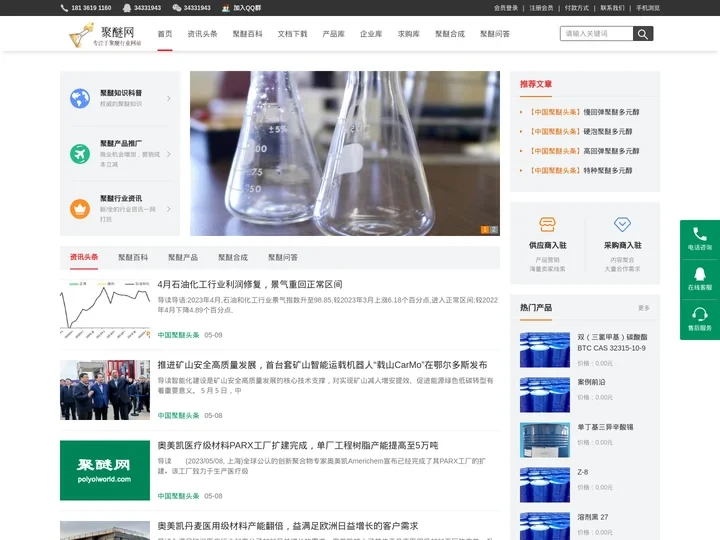Open the 产品库 navigation item
Viewport: 720px width, 540px height.
[333, 34]
